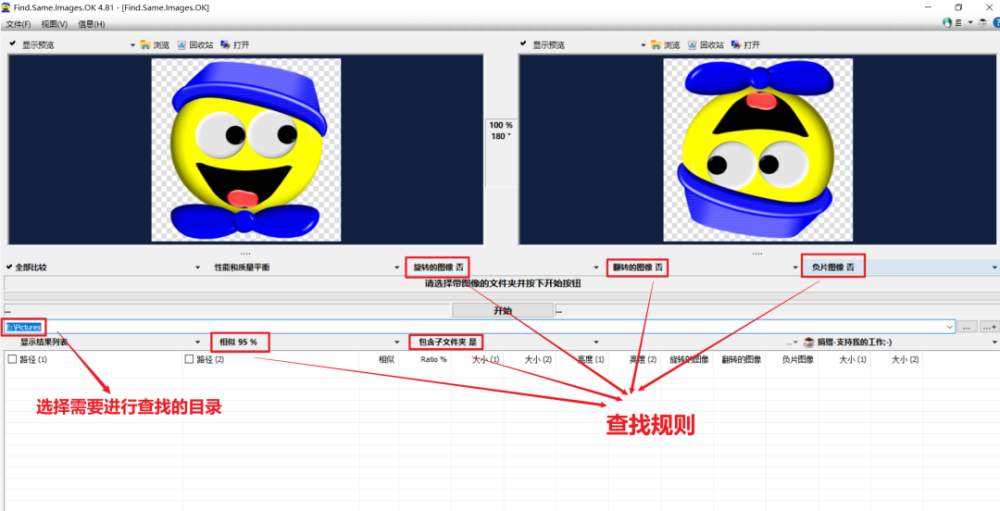Click the right preview rotated smiley image

[x=758, y=150]
